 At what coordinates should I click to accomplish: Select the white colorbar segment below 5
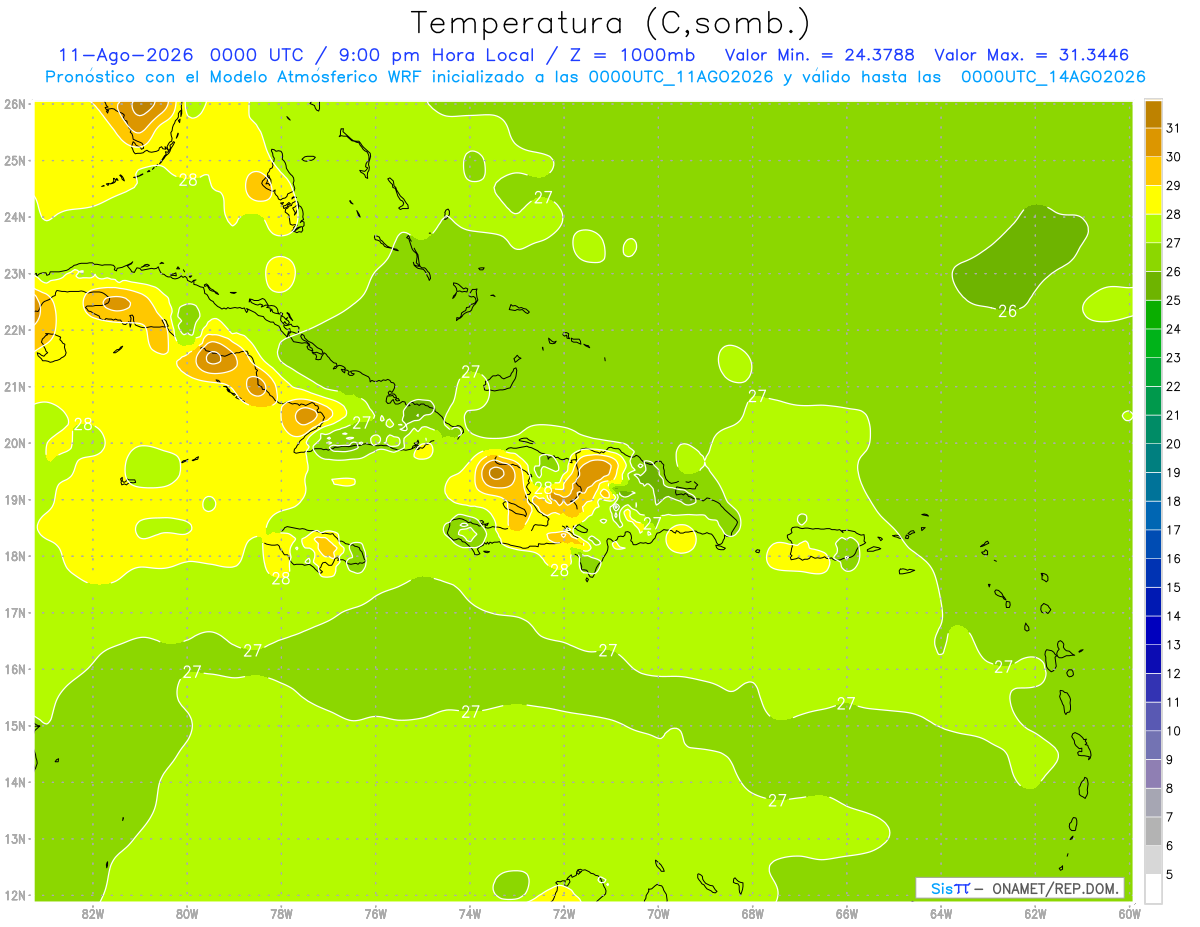click(x=1153, y=887)
